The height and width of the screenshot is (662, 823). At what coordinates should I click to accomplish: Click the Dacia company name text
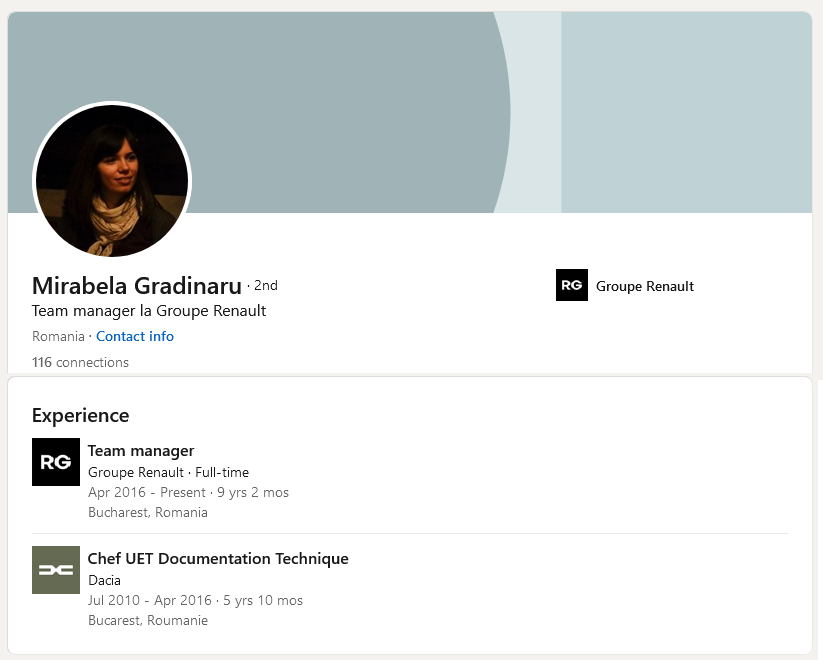pyautogui.click(x=104, y=580)
